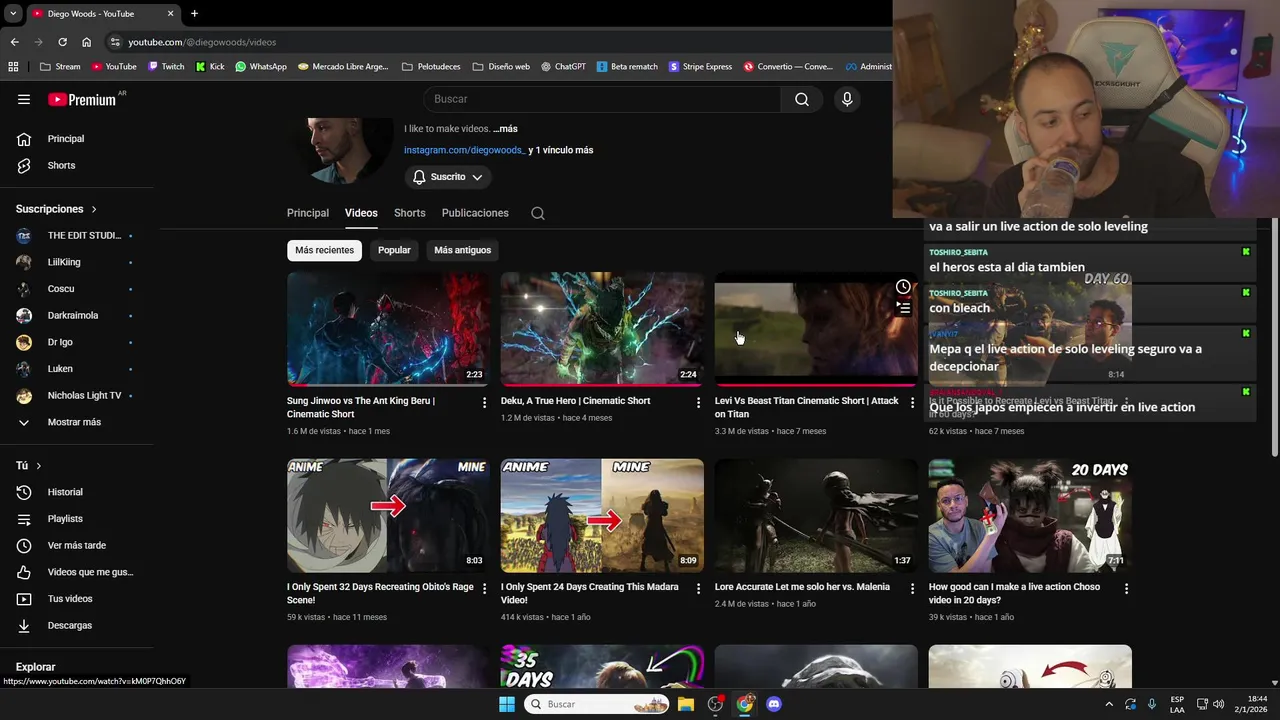
Task: Switch to Publicaciones tab
Action: tap(475, 213)
